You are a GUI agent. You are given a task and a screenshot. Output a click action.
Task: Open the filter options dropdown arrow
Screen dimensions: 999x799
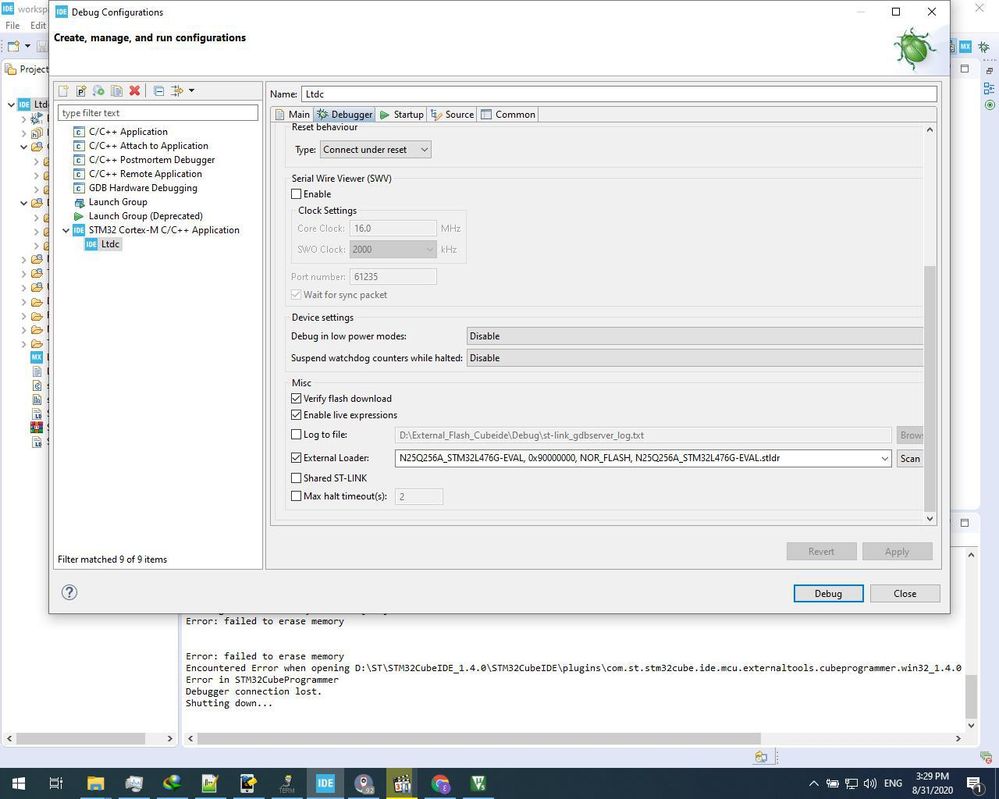pyautogui.click(x=191, y=91)
